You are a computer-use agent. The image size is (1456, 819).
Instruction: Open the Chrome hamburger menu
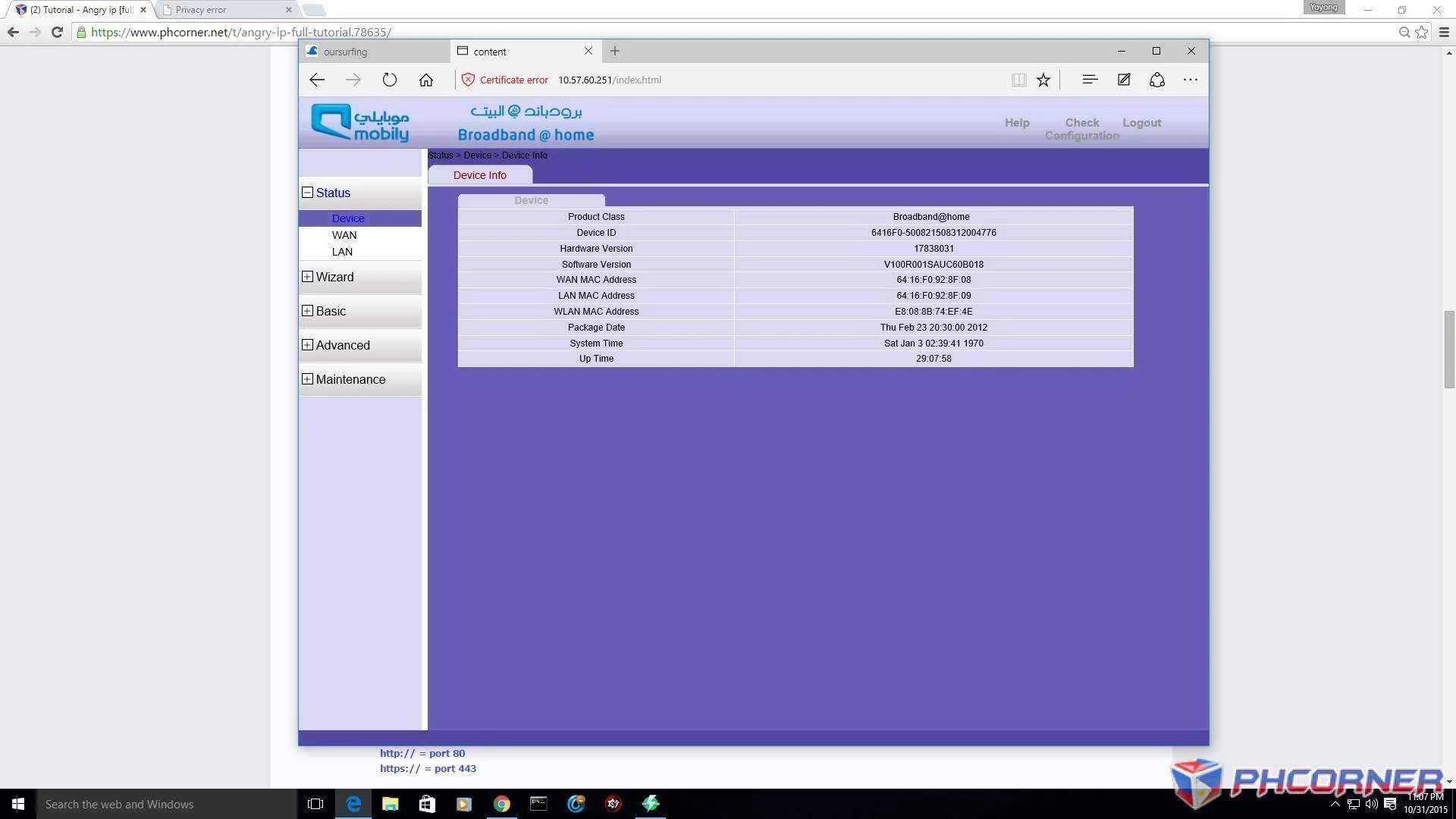[x=1444, y=32]
